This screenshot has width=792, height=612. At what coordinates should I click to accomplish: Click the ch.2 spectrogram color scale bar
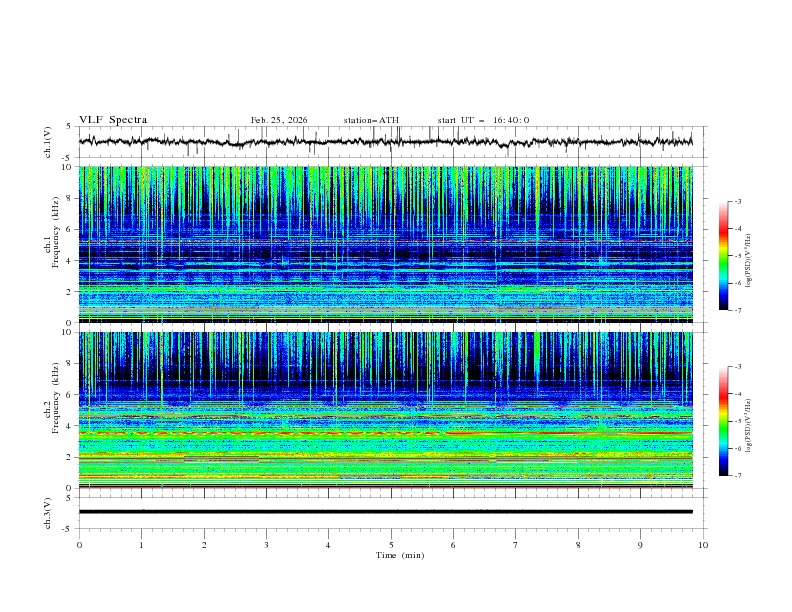tap(724, 421)
